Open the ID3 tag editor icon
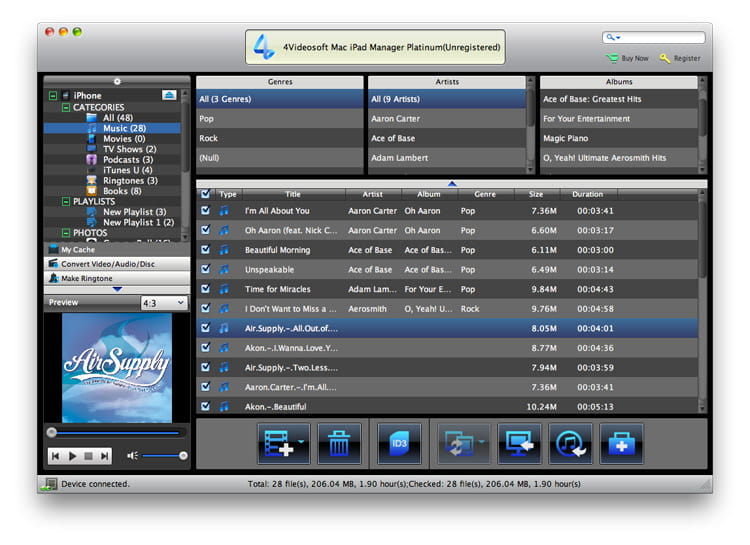750x545 pixels. click(399, 444)
